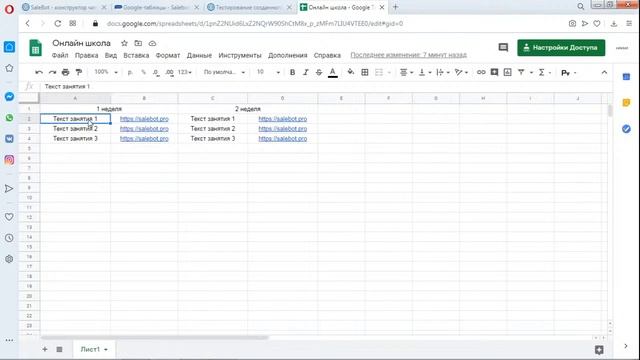Image resolution: width=640 pixels, height=360 pixels.
Task: Open the Вставка menu
Action: tap(136, 55)
